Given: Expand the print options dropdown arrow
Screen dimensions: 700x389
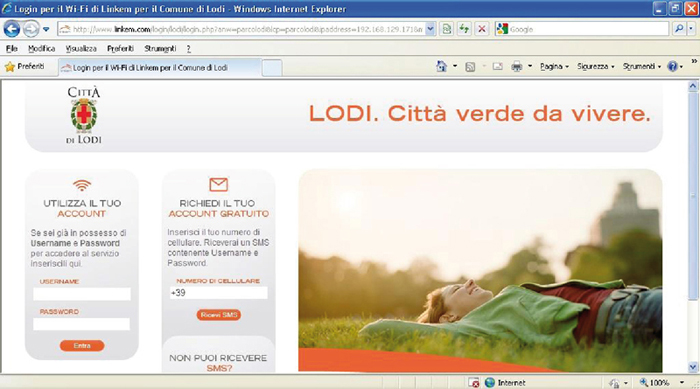Looking at the screenshot, I should point(529,67).
